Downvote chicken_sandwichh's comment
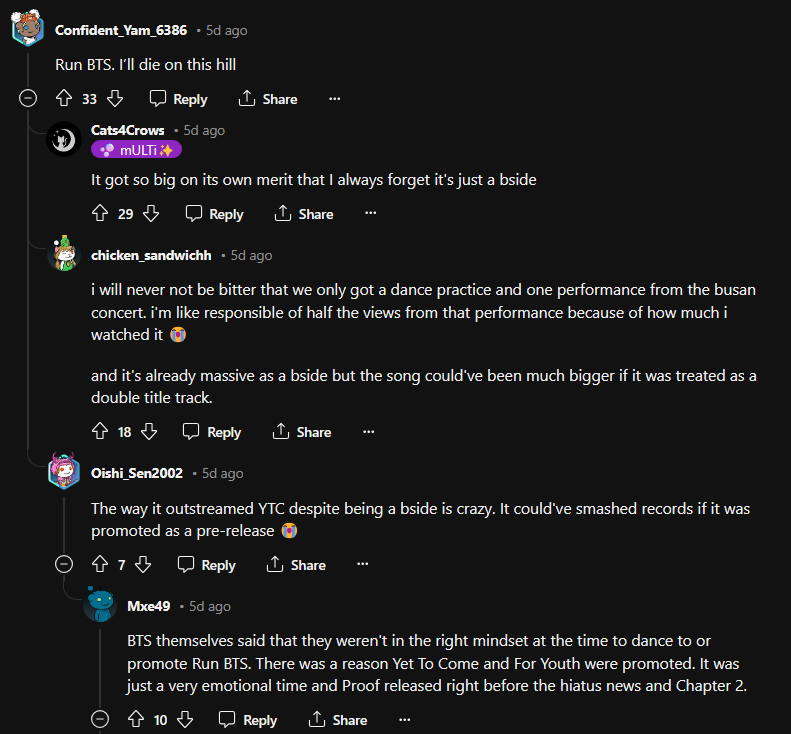This screenshot has height=734, width=791. coord(149,432)
